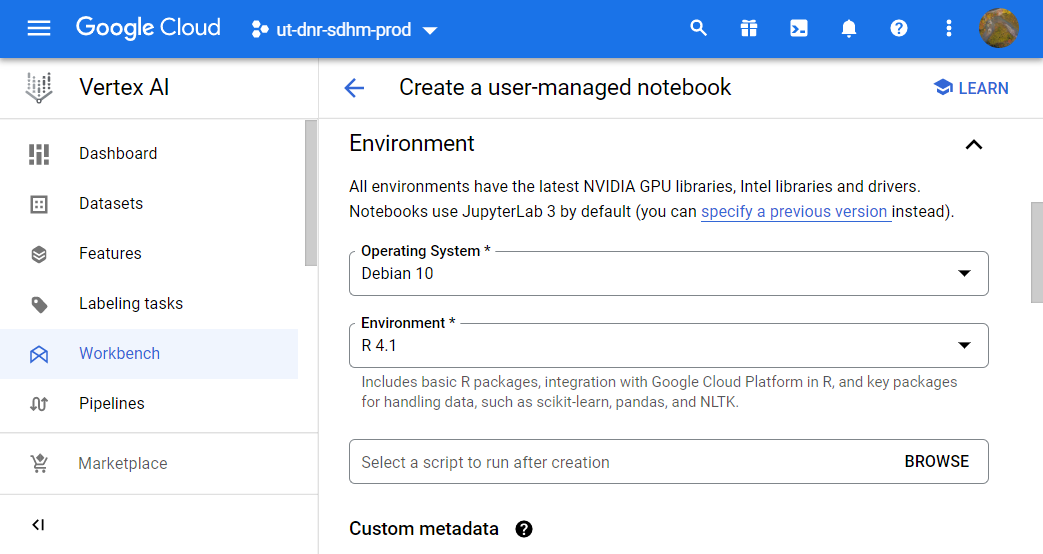Click the help question mark in header
The image size is (1043, 554).
coord(899,28)
